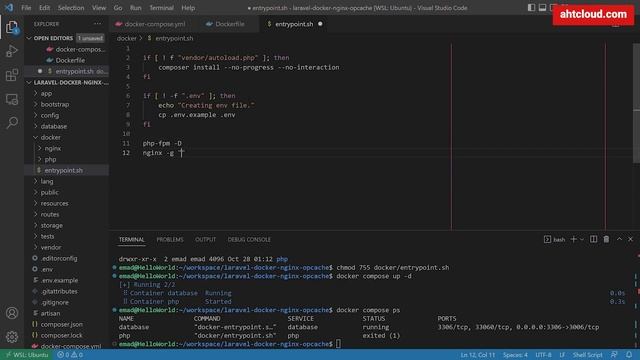Toggle primary sidebar layout icon
The image size is (640, 360).
(x=531, y=8)
